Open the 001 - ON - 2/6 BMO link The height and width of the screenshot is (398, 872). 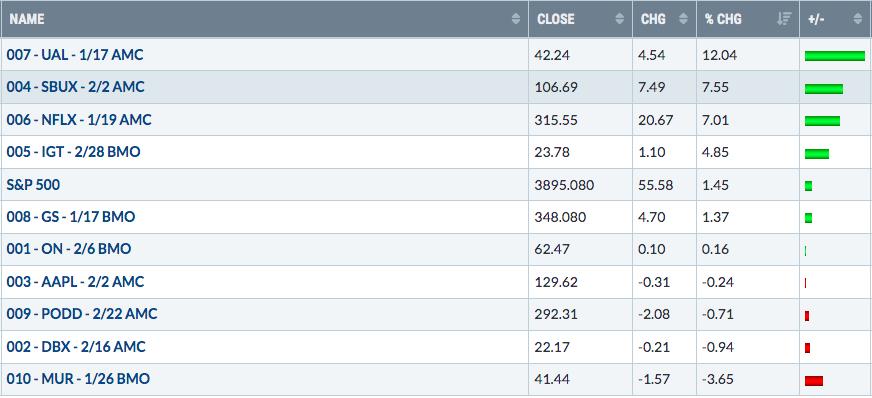pyautogui.click(x=68, y=249)
